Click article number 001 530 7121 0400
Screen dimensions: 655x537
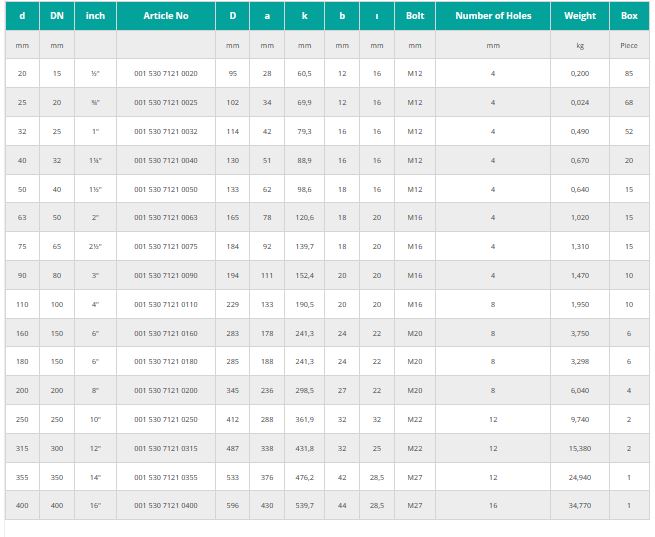pos(165,506)
